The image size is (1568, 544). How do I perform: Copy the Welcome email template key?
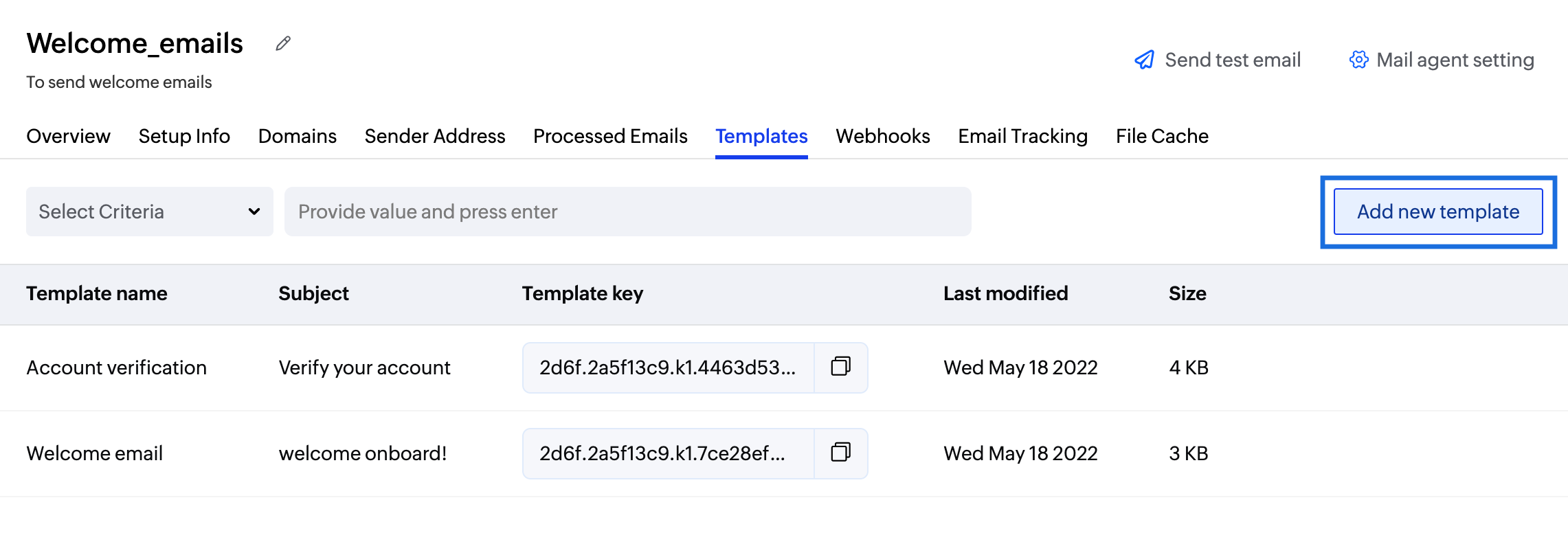tap(840, 453)
